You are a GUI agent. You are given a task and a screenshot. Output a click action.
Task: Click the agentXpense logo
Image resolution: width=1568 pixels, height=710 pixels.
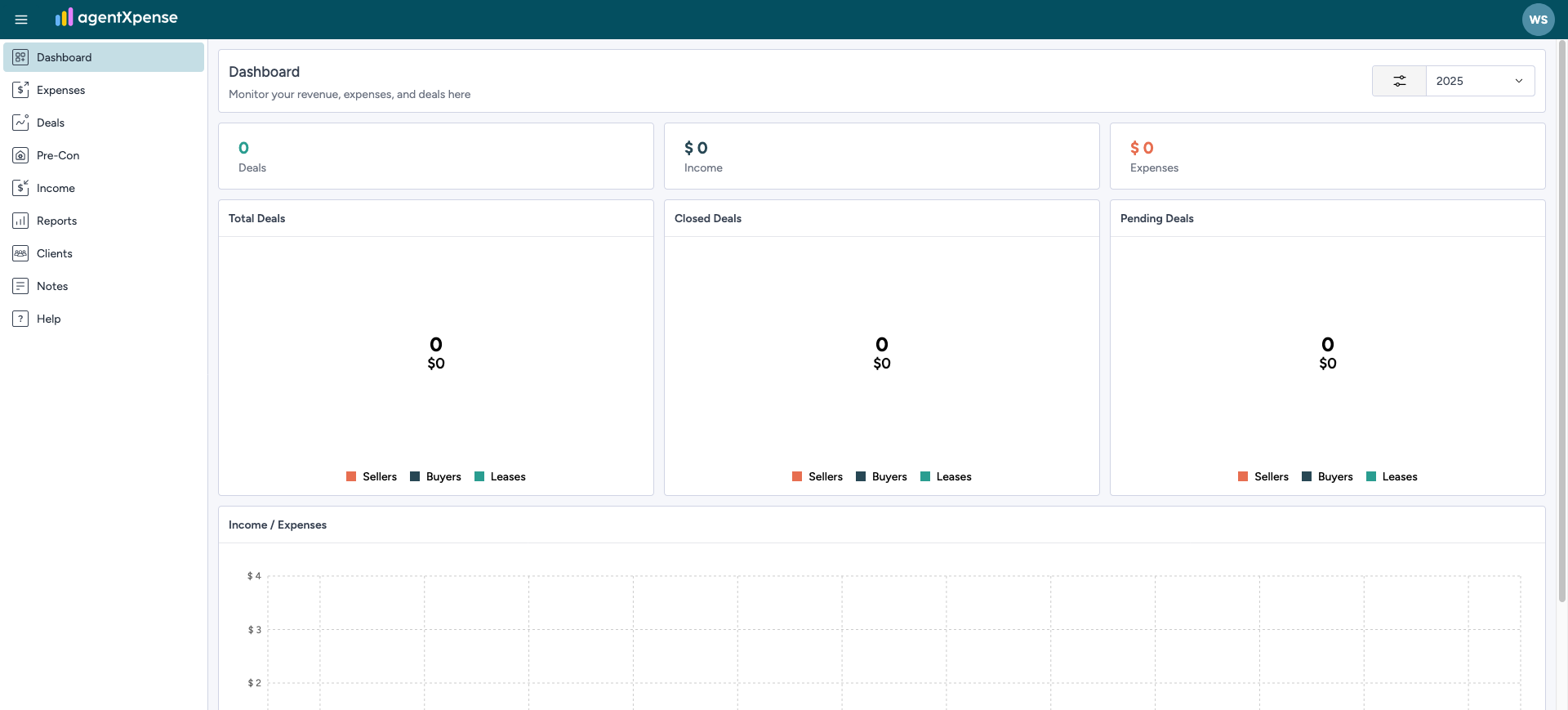116,17
